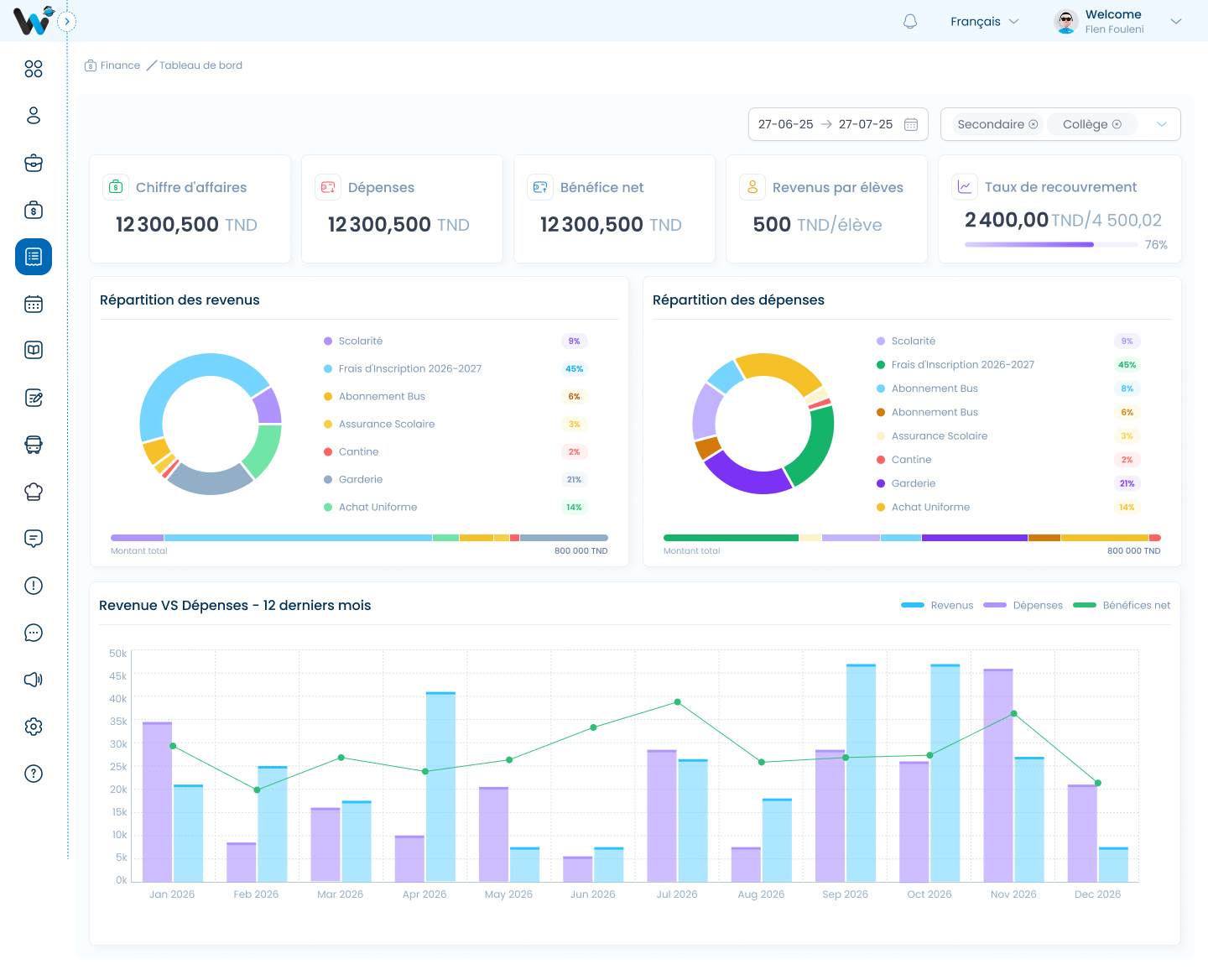This screenshot has width=1208, height=980.
Task: Open the bus transport icon in sidebar
Action: click(x=34, y=445)
